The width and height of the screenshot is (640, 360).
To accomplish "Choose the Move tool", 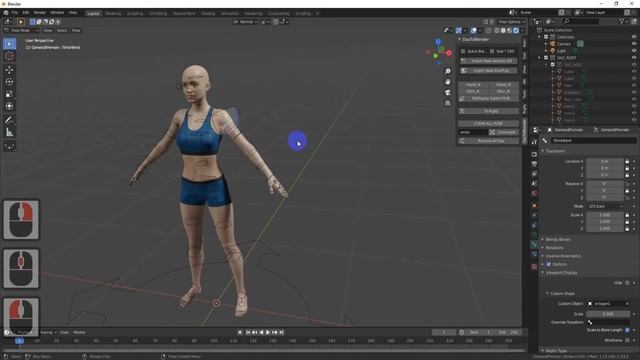I will (x=9, y=70).
